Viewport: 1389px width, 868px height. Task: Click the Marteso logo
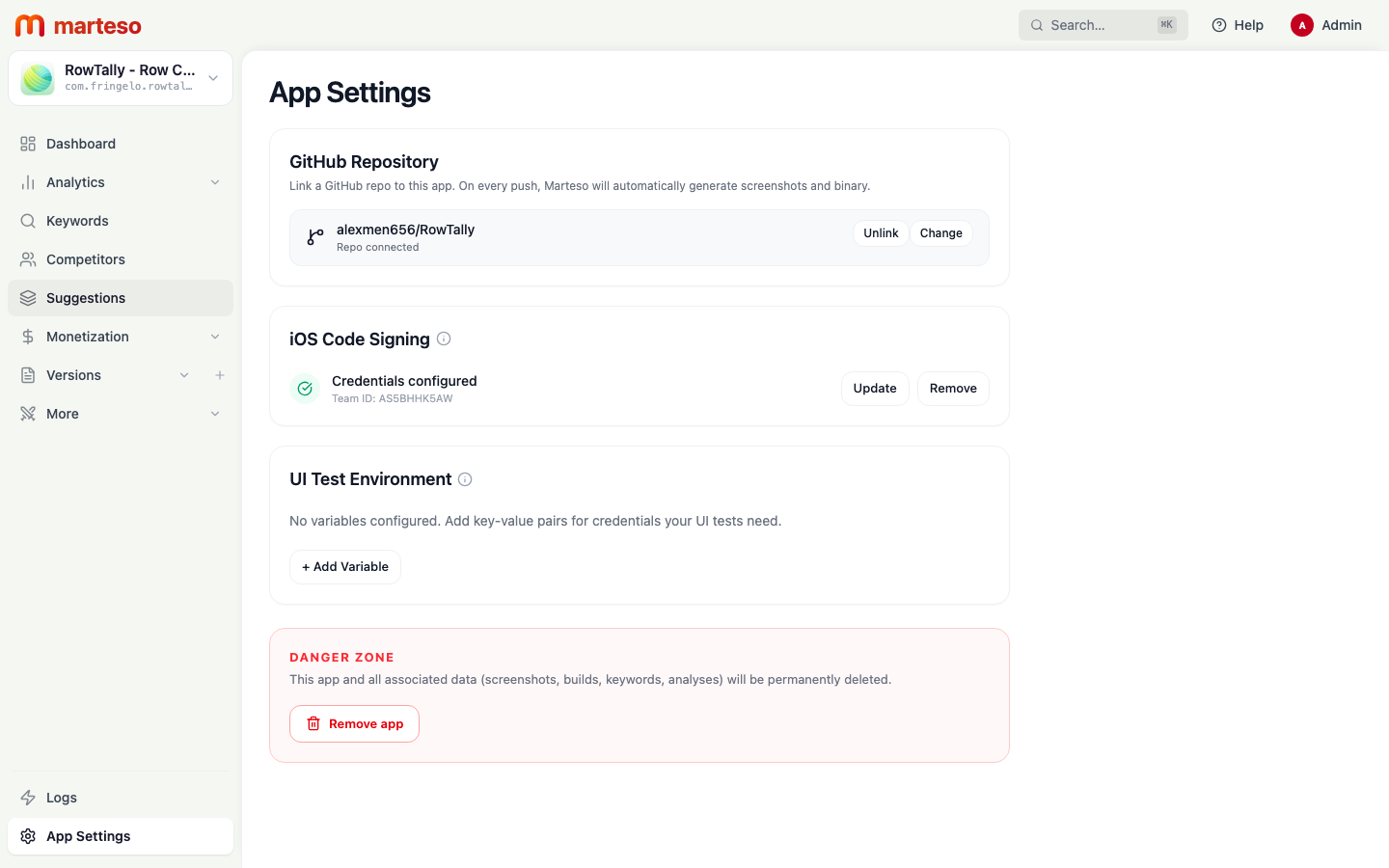(78, 25)
